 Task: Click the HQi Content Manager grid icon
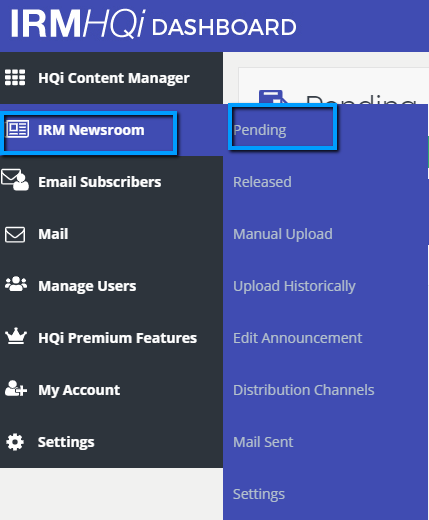coord(15,78)
